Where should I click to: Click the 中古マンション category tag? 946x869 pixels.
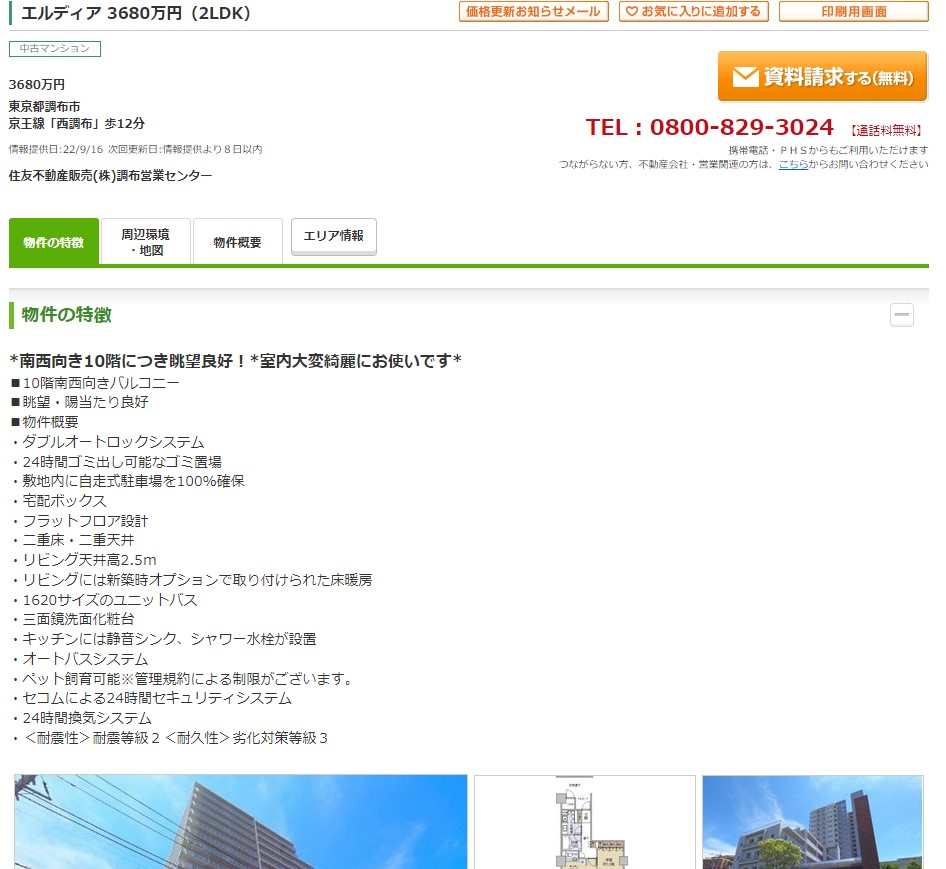(55, 49)
